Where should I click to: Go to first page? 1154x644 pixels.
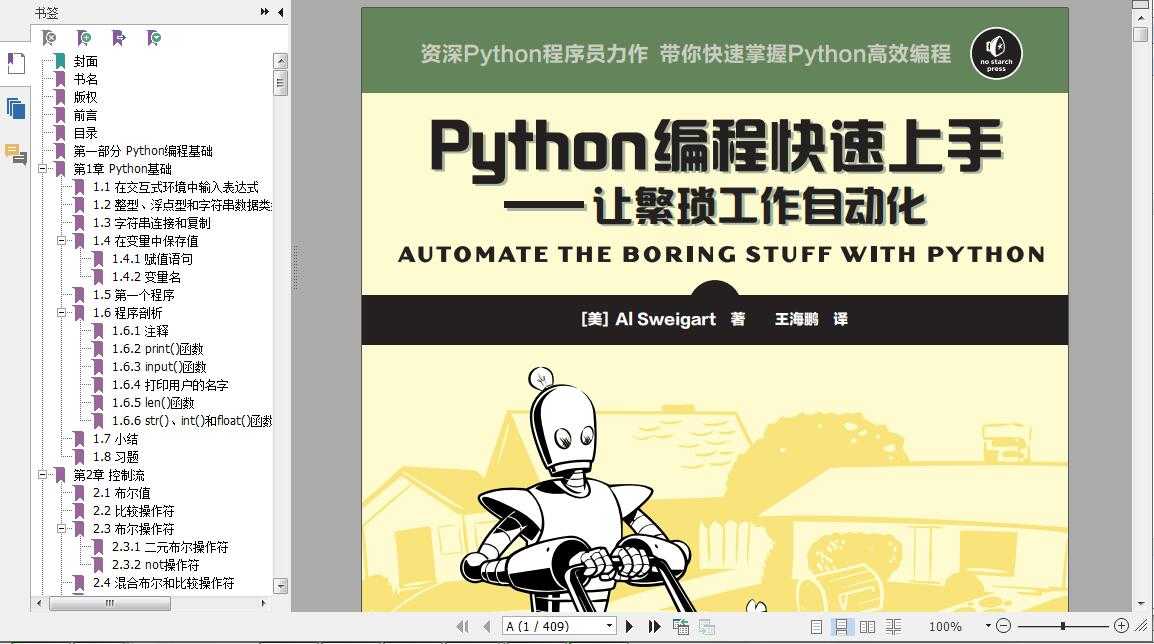462,626
